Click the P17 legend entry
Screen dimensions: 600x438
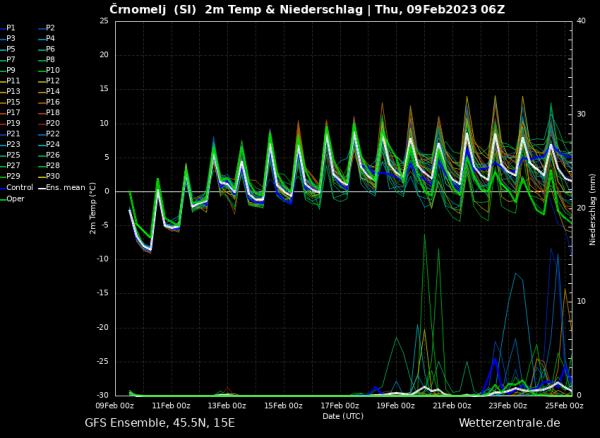click(10, 112)
